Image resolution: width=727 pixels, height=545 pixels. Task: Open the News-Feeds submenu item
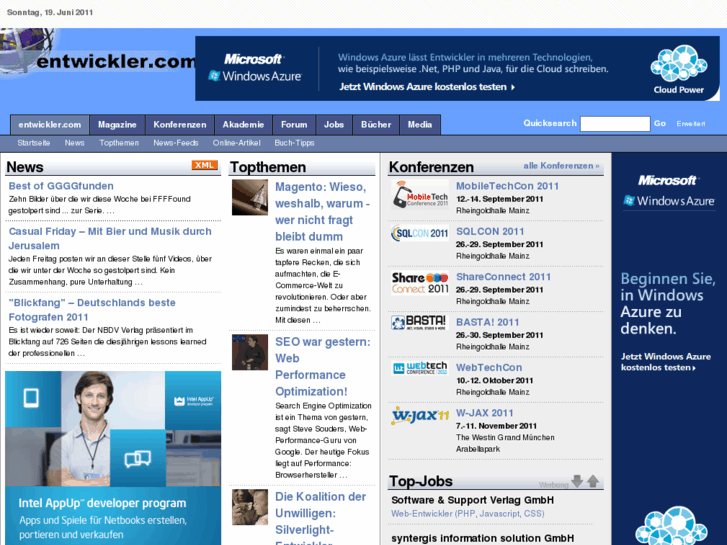tap(176, 143)
